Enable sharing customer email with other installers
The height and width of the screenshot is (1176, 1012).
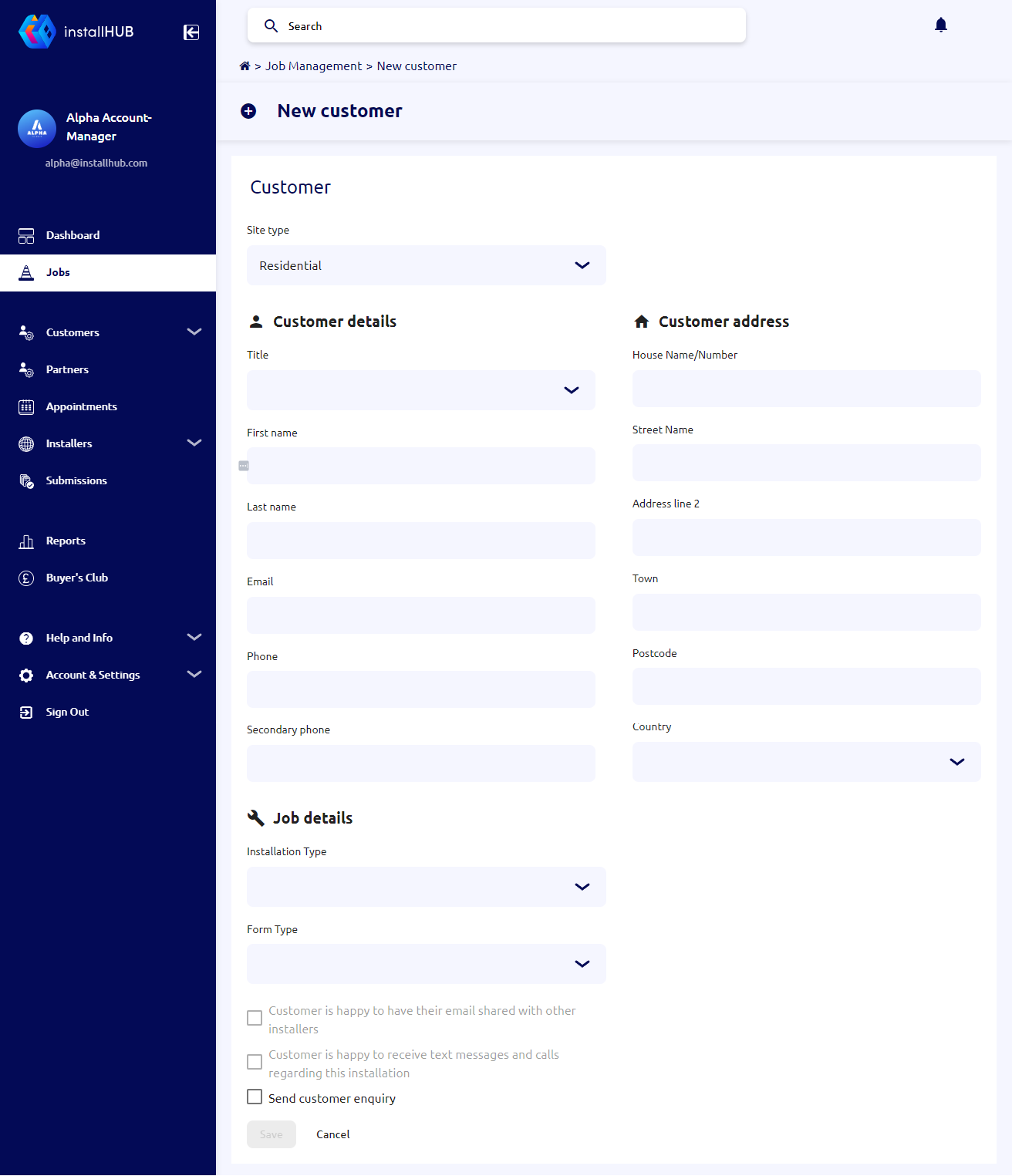coord(255,1018)
